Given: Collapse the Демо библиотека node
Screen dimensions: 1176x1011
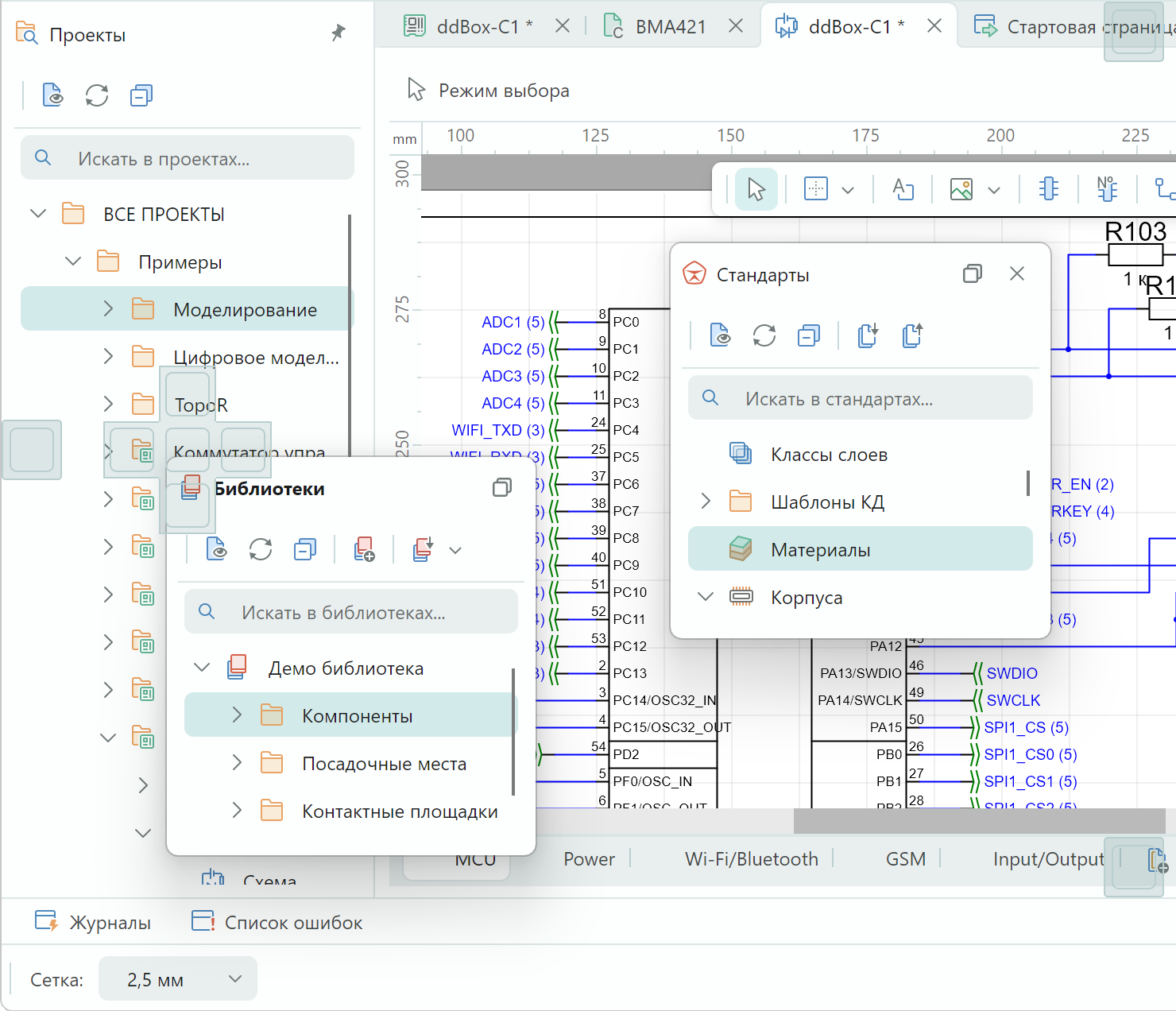Looking at the screenshot, I should tap(202, 667).
